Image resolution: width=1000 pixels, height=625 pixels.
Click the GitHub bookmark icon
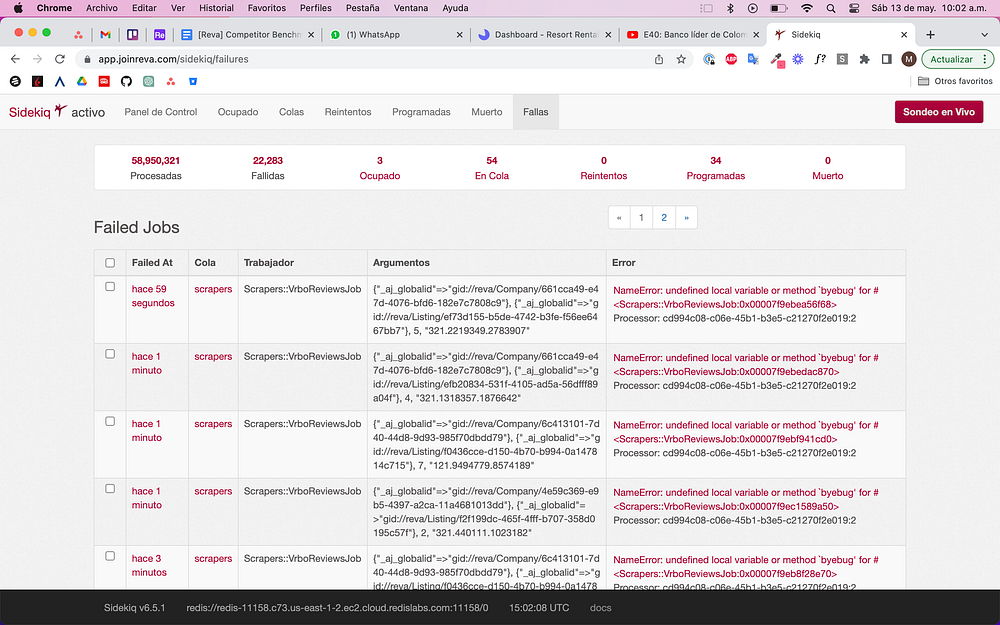point(126,81)
